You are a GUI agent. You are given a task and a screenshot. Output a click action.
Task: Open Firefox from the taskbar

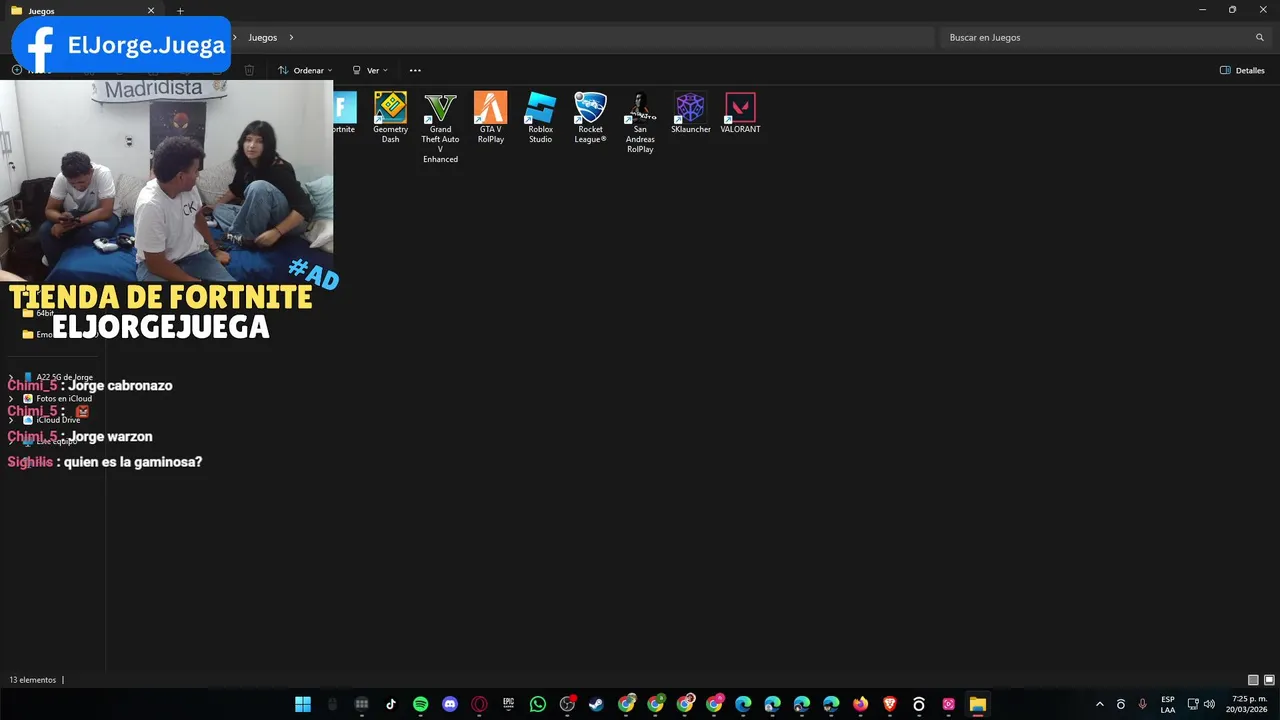pyautogui.click(x=860, y=704)
